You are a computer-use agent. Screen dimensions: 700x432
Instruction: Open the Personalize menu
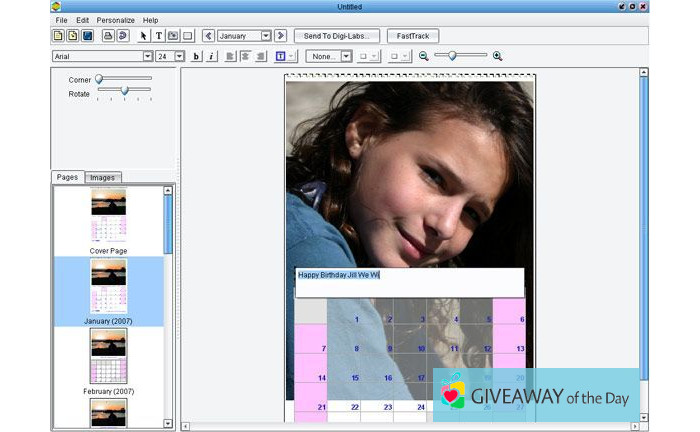[115, 20]
